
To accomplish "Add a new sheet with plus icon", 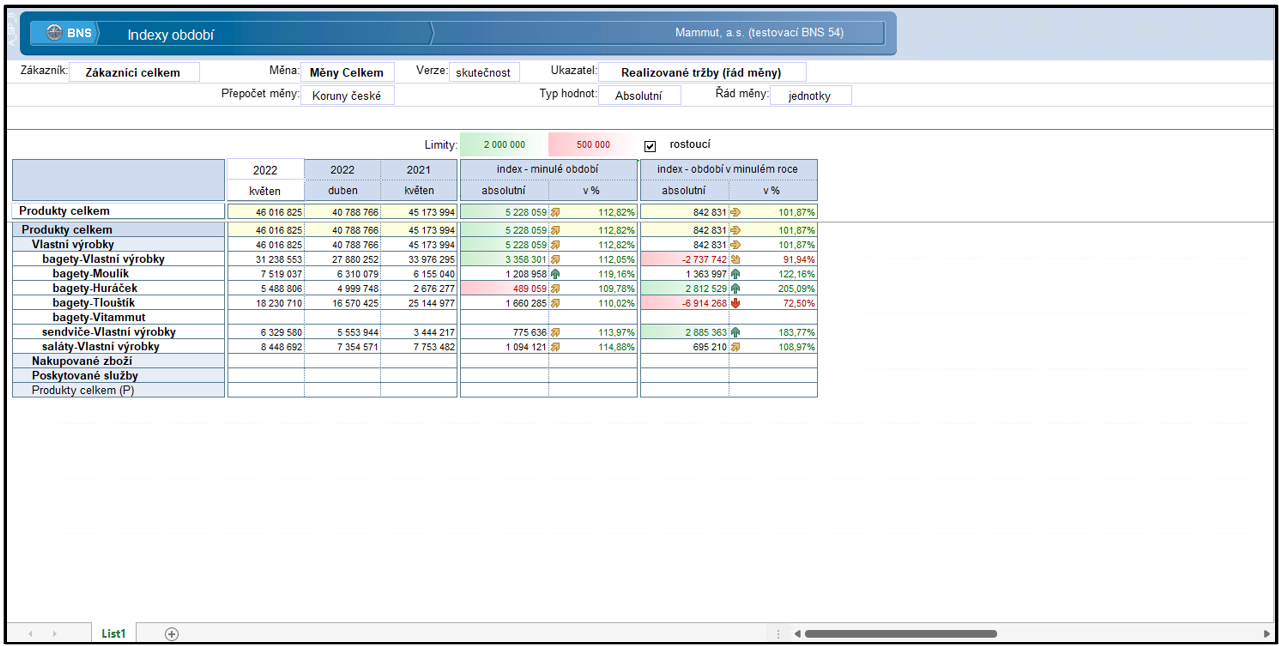I will 172,633.
